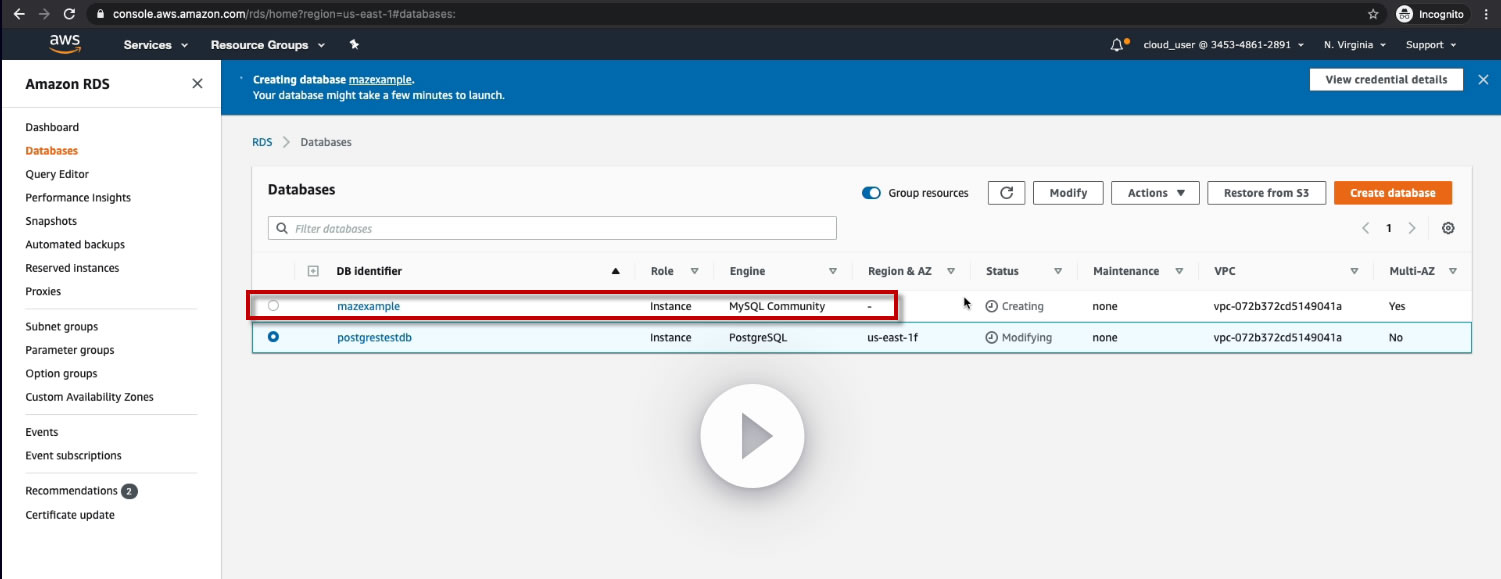Click the Create database button
Viewport: 1501px width, 579px height.
pyautogui.click(x=1392, y=193)
